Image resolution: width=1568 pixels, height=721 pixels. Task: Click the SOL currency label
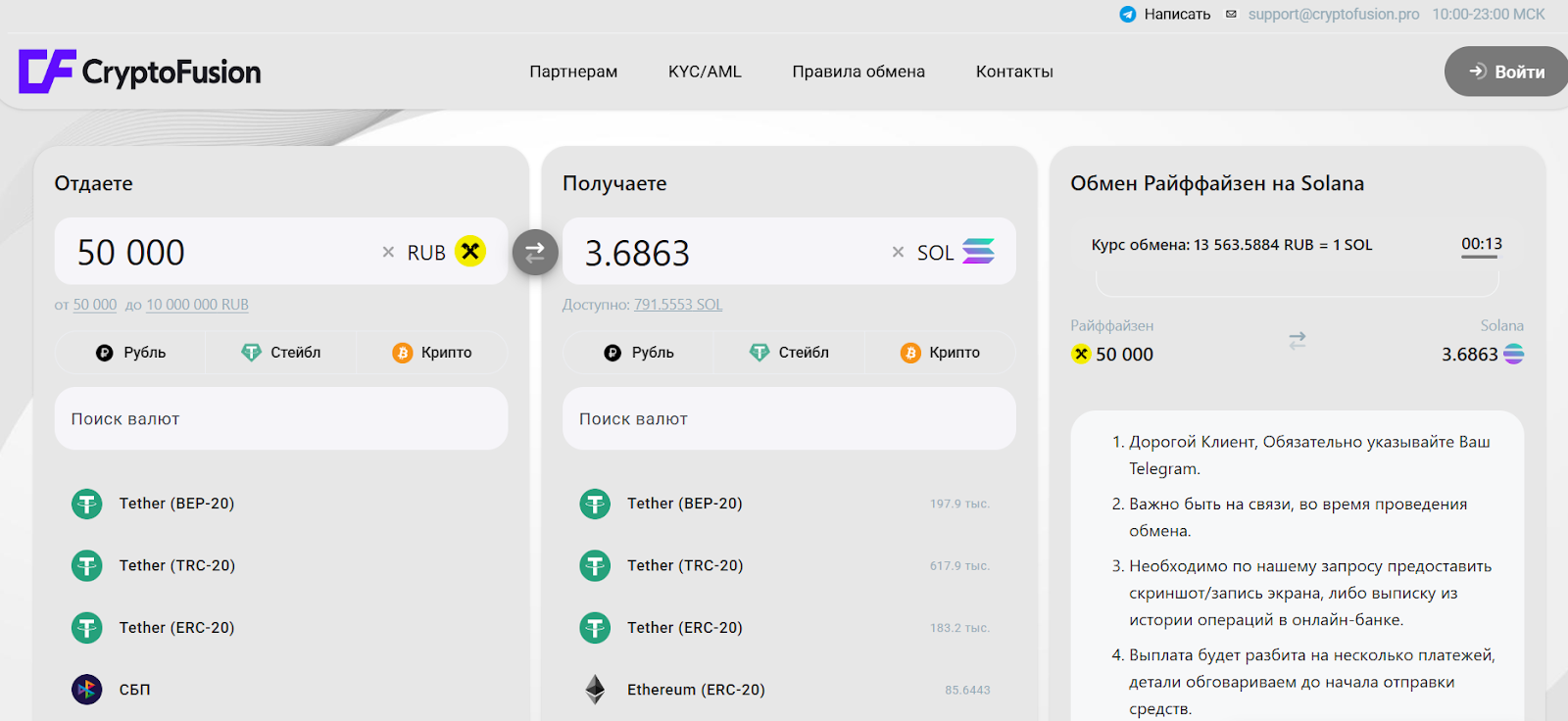coord(935,253)
